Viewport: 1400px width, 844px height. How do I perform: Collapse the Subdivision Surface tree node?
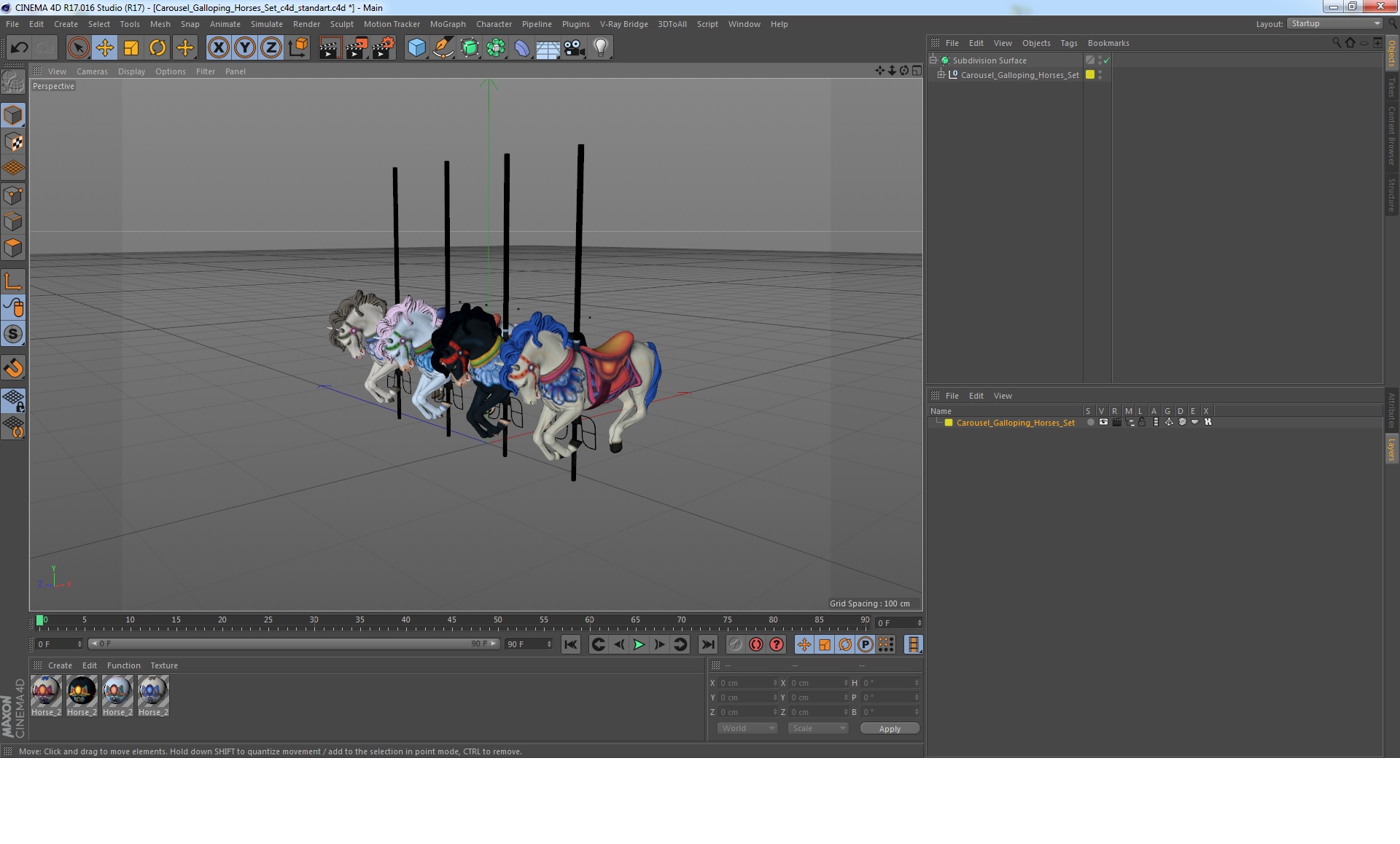pos(933,60)
